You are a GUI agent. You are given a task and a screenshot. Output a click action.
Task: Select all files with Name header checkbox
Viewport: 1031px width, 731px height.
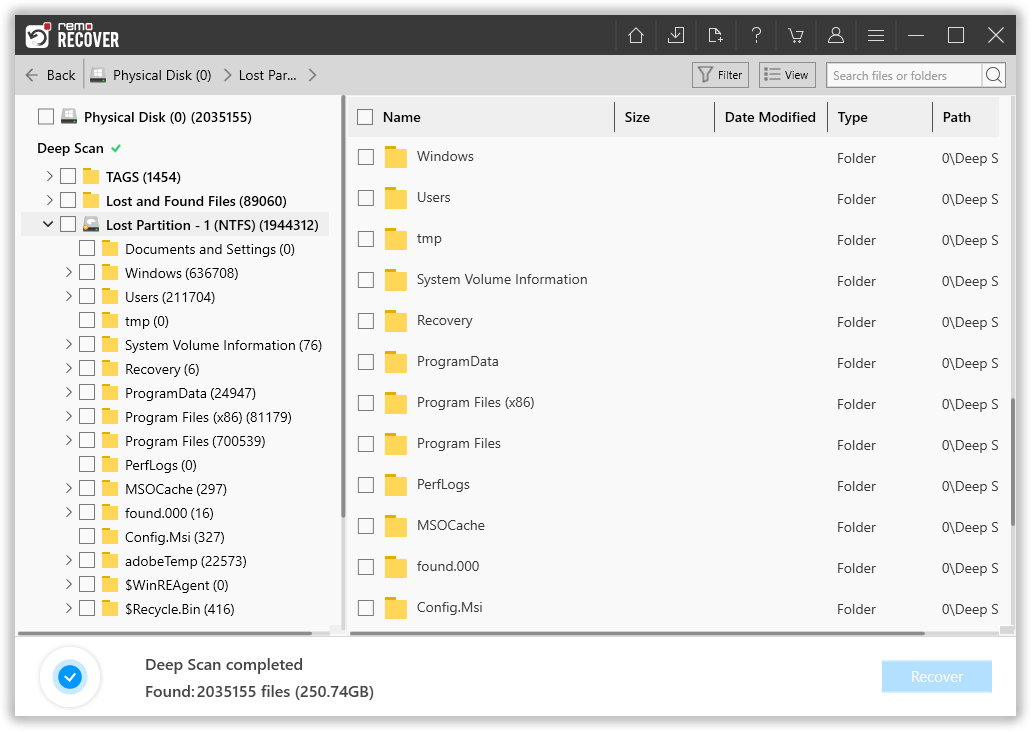click(366, 117)
